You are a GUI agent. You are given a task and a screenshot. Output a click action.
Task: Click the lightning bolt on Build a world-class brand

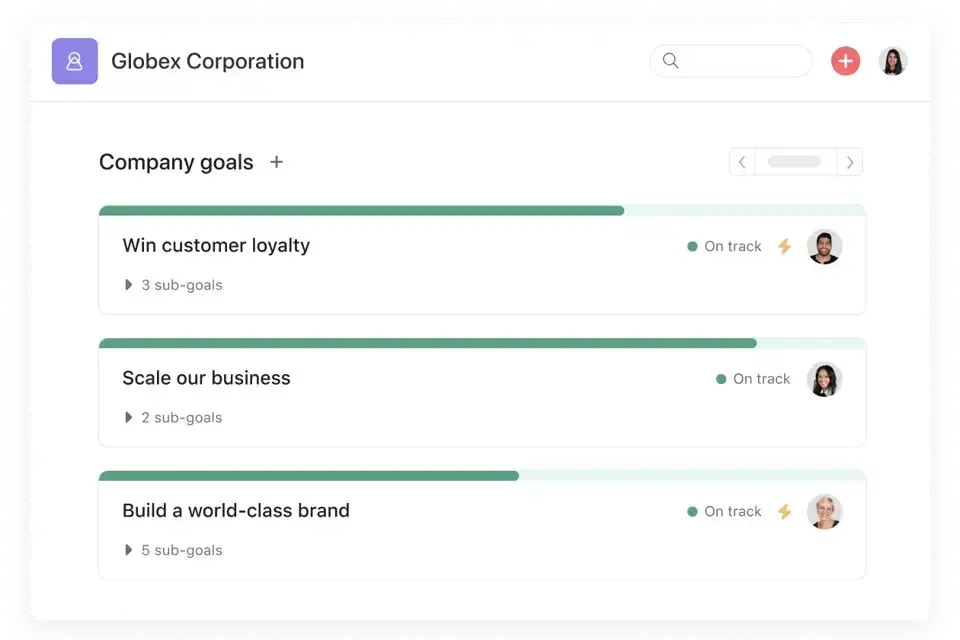[784, 511]
